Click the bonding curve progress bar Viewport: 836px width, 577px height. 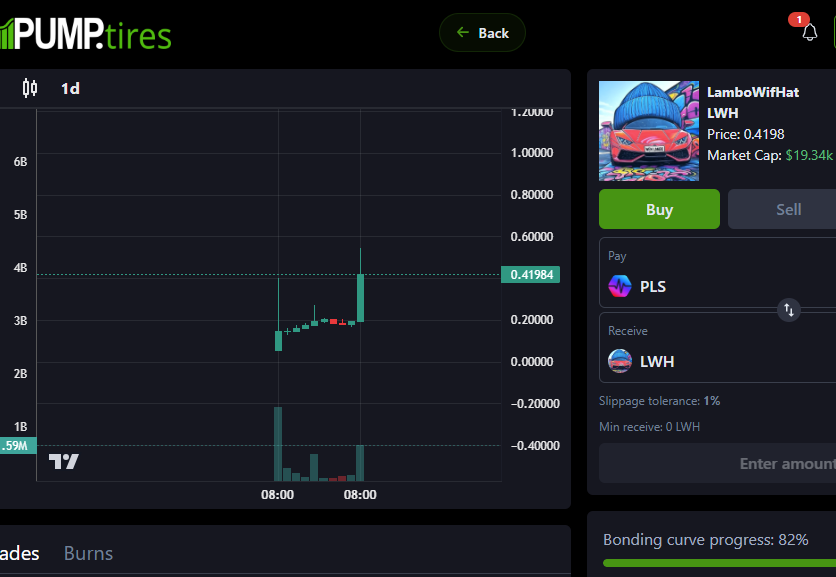click(719, 563)
